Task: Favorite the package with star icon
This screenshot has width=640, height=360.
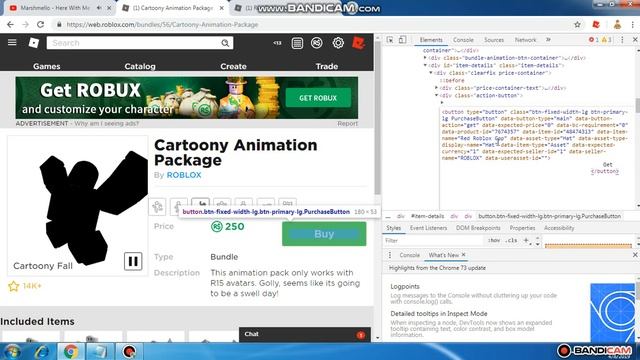Action: pos(13,286)
